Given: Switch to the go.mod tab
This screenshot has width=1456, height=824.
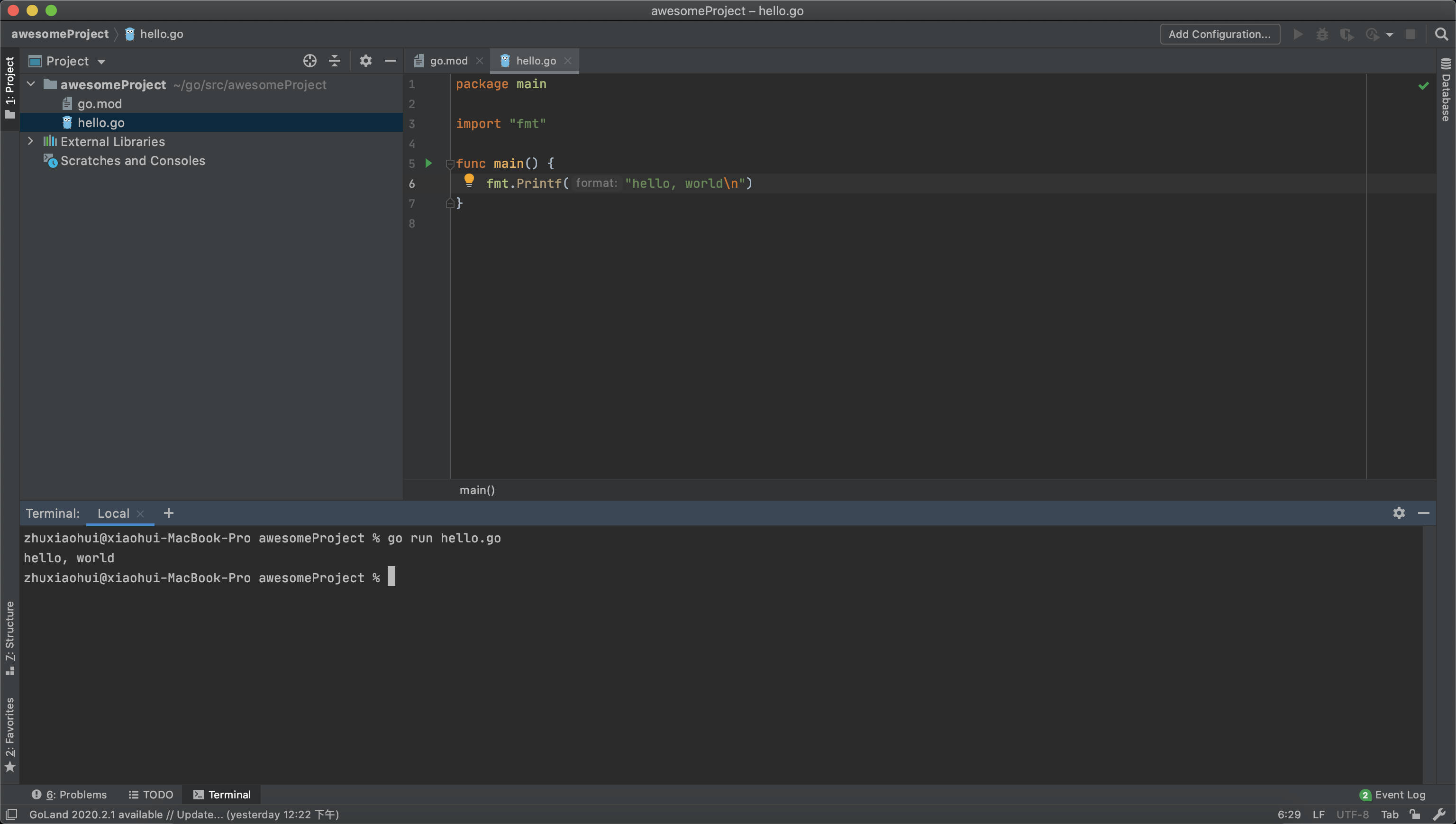Looking at the screenshot, I should click(448, 61).
